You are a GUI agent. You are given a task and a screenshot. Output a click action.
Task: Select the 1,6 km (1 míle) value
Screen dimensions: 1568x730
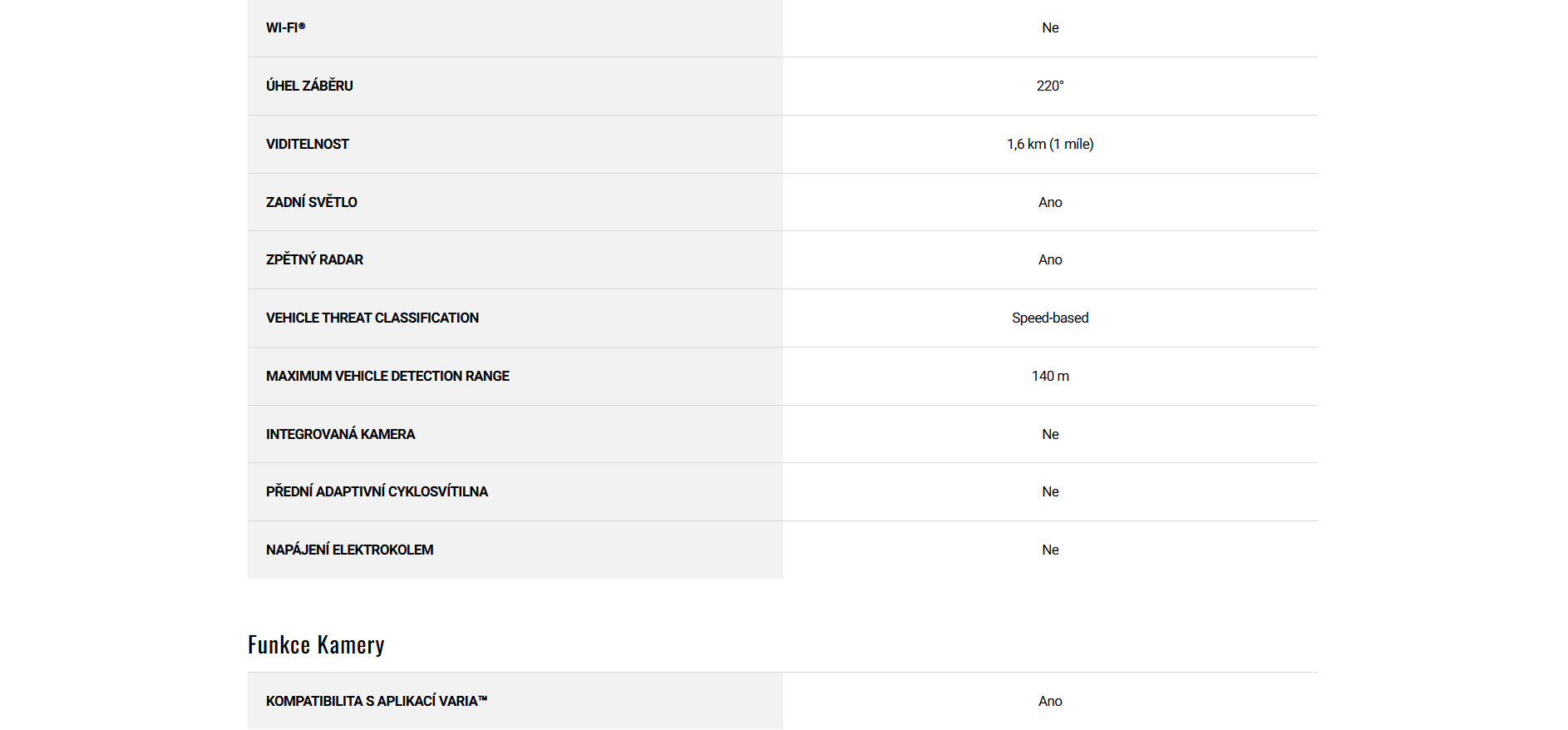pyautogui.click(x=1050, y=144)
